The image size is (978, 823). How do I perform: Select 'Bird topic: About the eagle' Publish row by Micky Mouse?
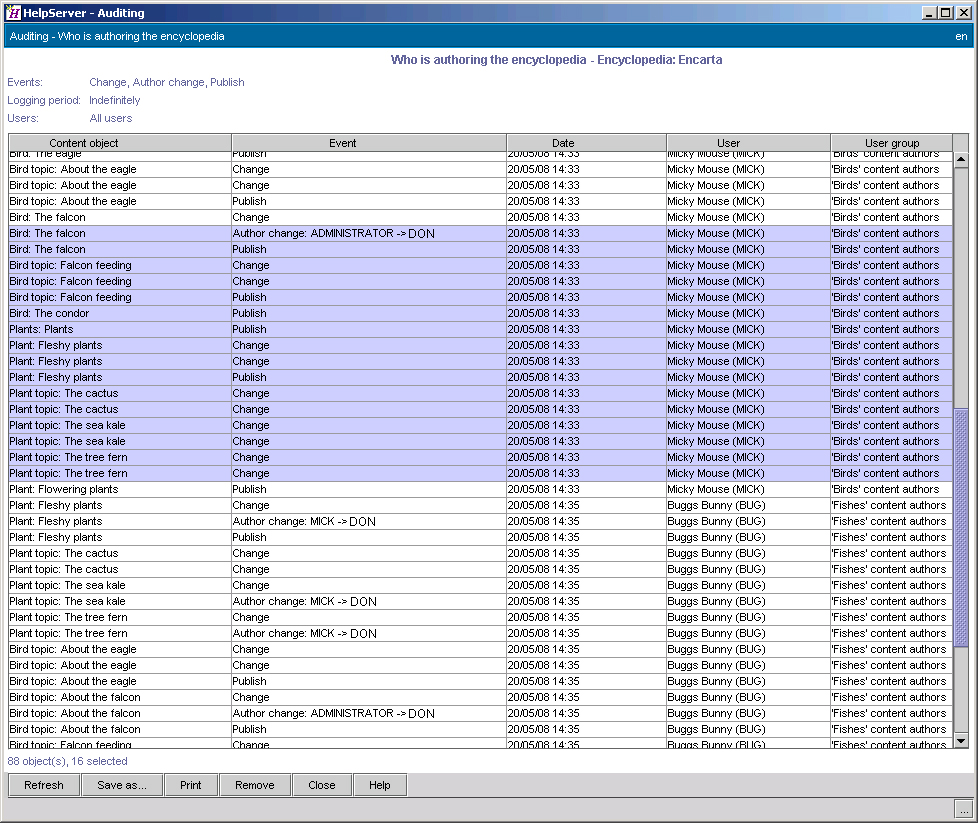tap(480, 202)
